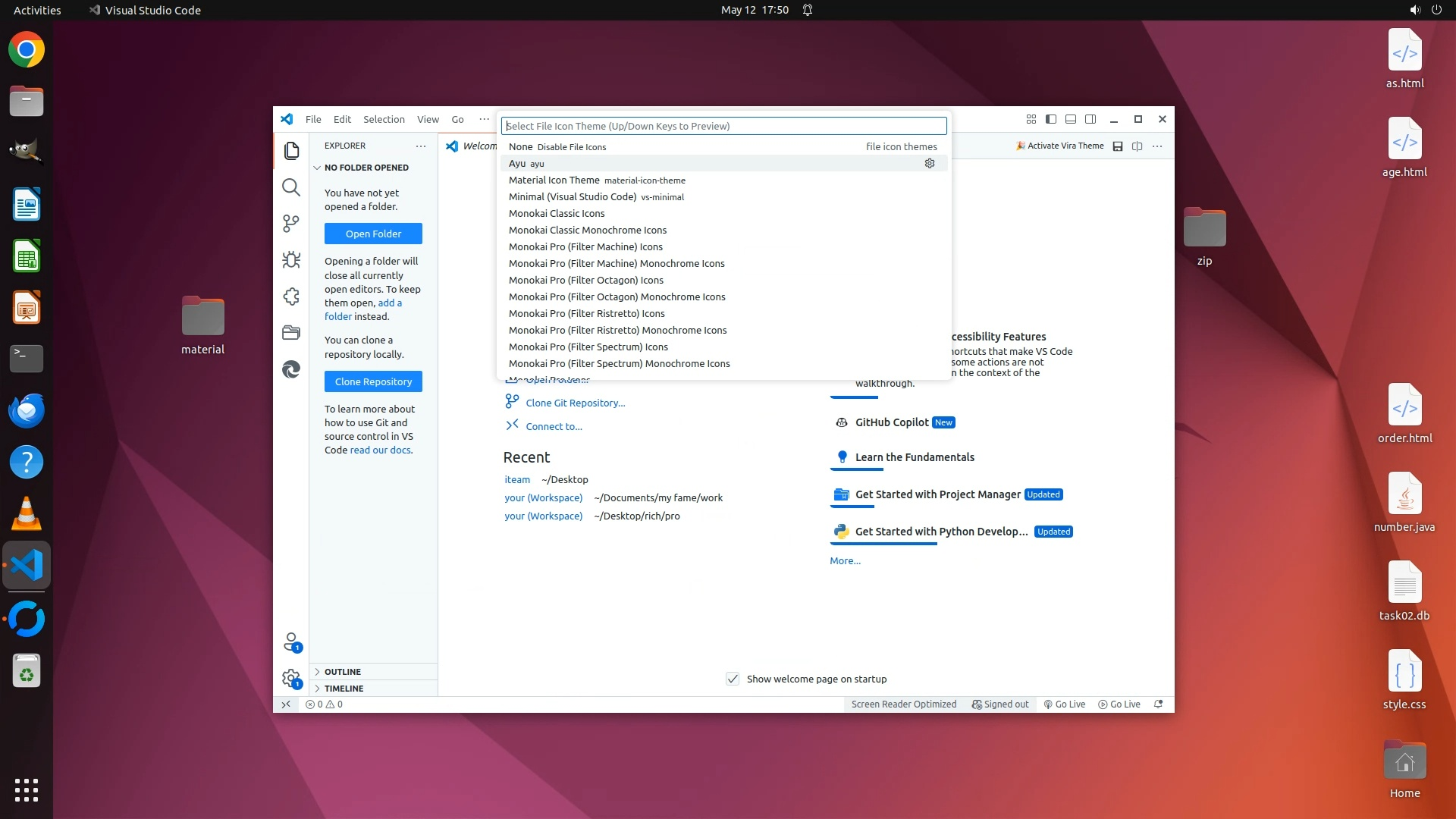Click the Accounts icon in activity bar
The width and height of the screenshot is (1456, 819).
coord(291,642)
